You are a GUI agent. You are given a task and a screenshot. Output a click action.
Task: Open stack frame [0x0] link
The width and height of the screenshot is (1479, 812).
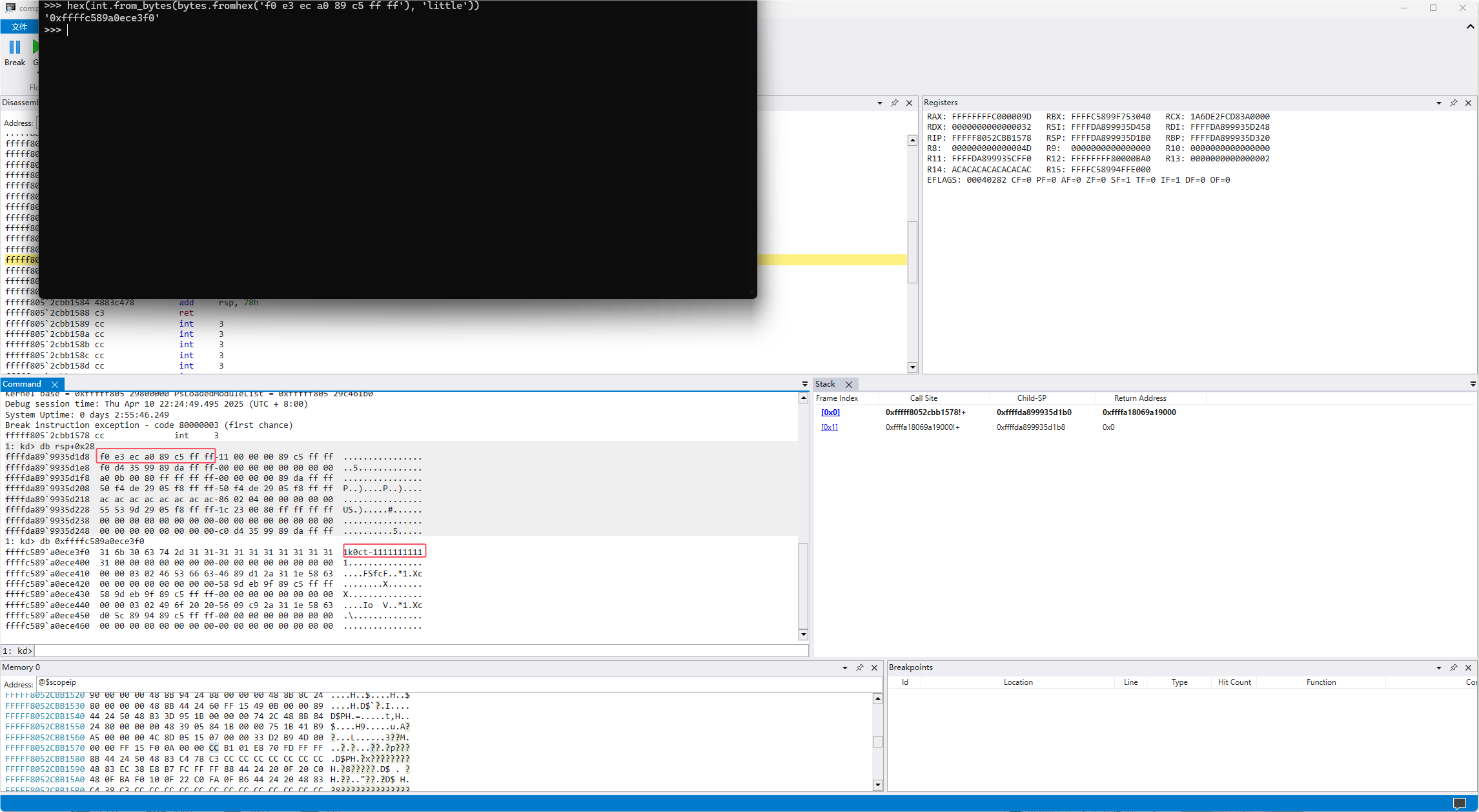[830, 412]
